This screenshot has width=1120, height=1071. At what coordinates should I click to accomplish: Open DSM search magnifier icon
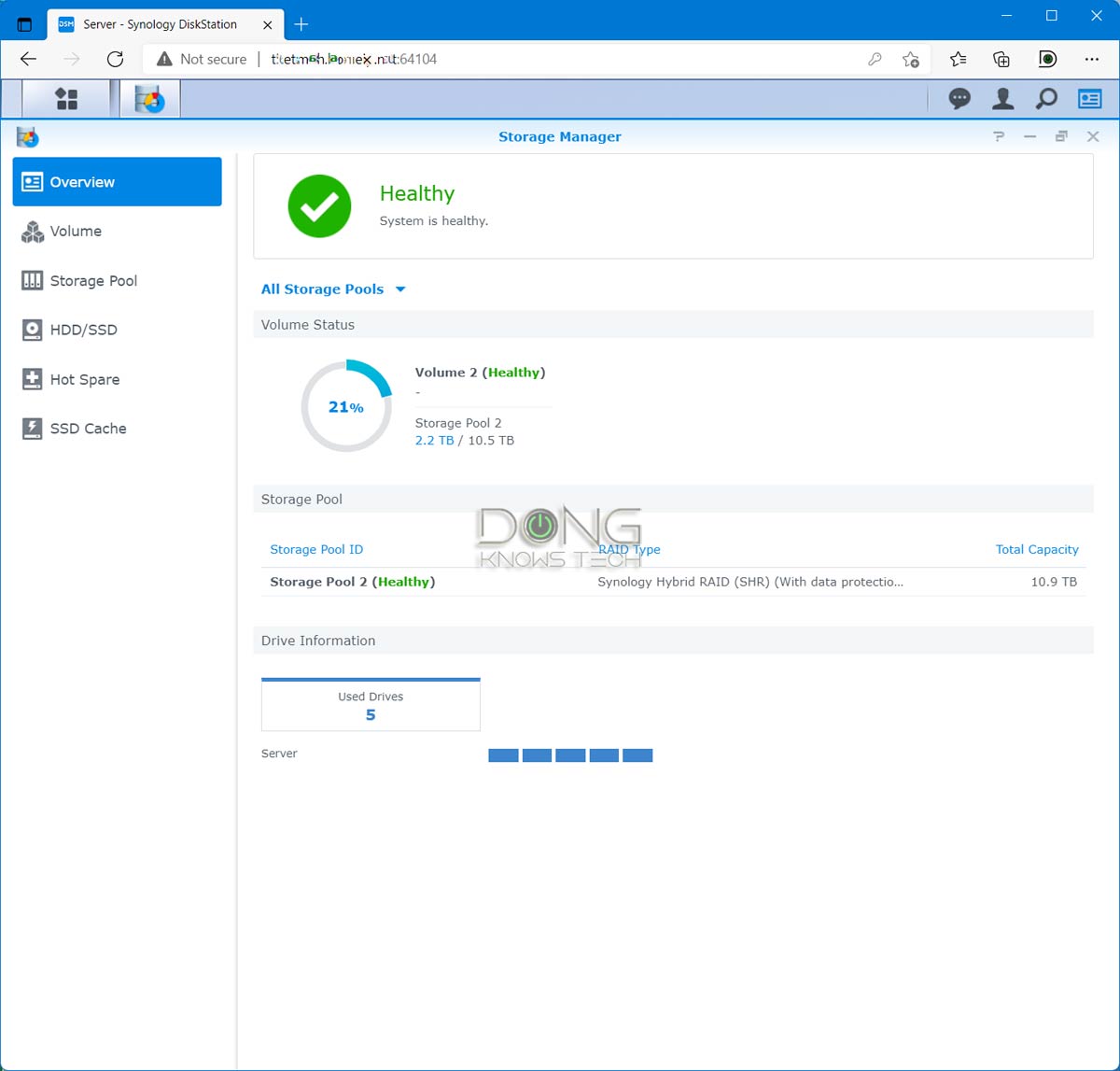click(1046, 98)
